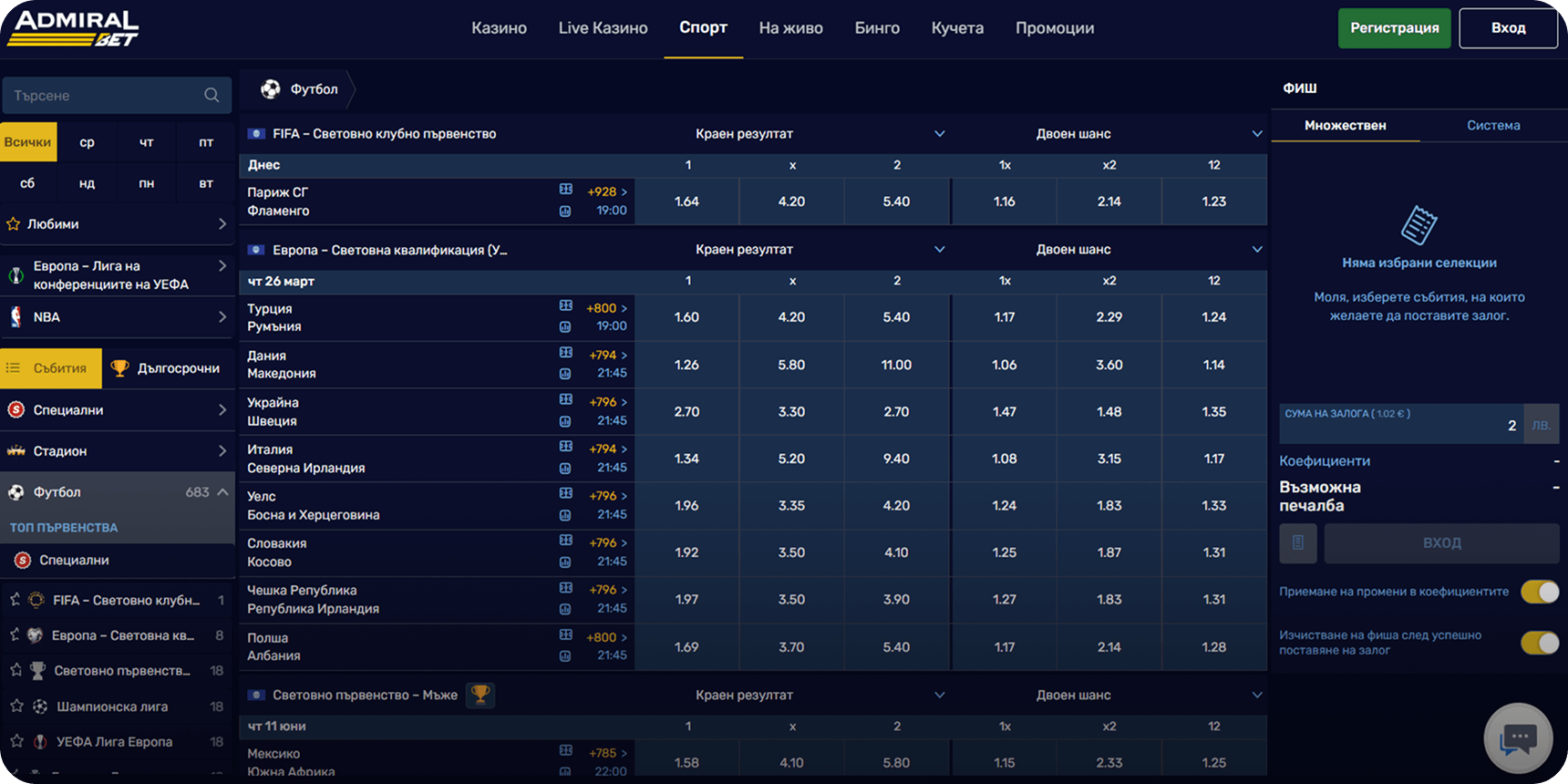Select odds 1.96 for Уелс win
Viewport: 1568px width, 784px height.
click(687, 506)
